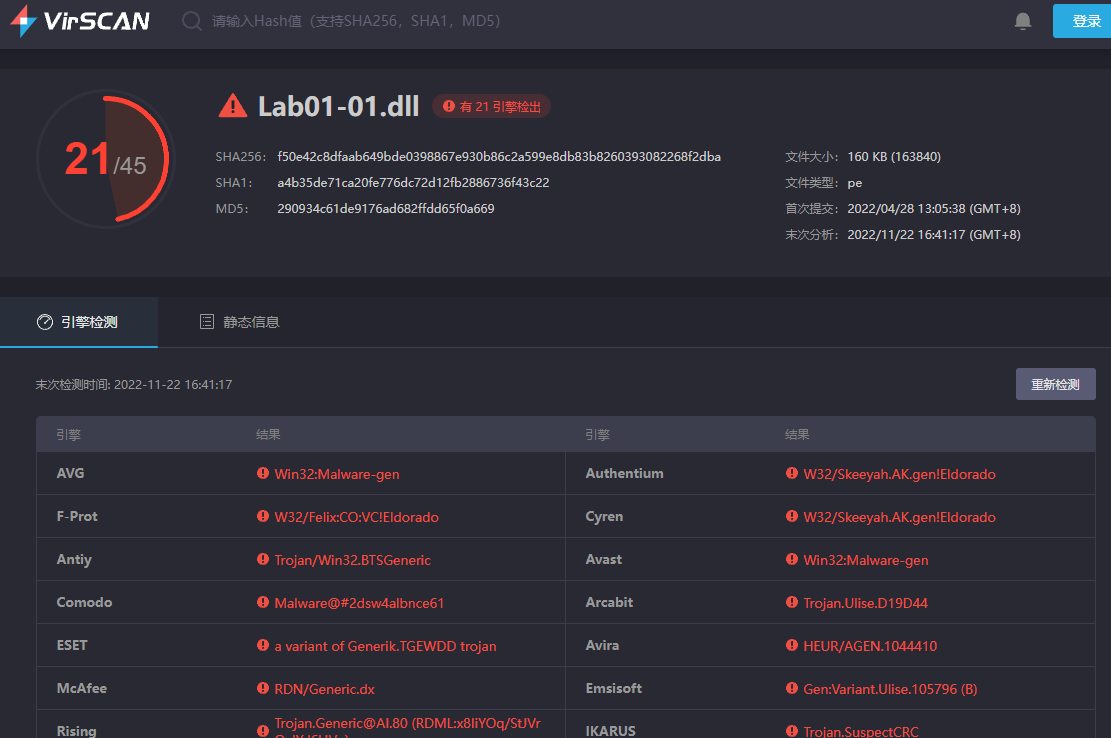This screenshot has height=738, width=1111.
Task: Click the search magnifier icon
Action: click(191, 21)
